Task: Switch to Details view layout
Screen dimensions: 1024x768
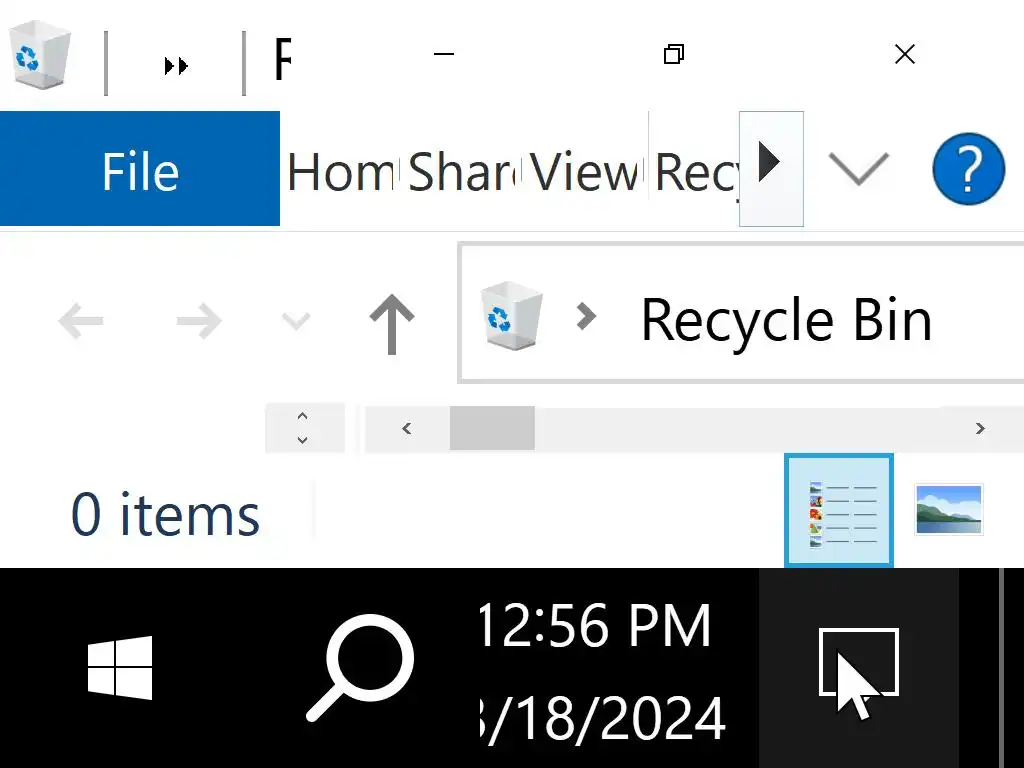Action: click(x=840, y=511)
